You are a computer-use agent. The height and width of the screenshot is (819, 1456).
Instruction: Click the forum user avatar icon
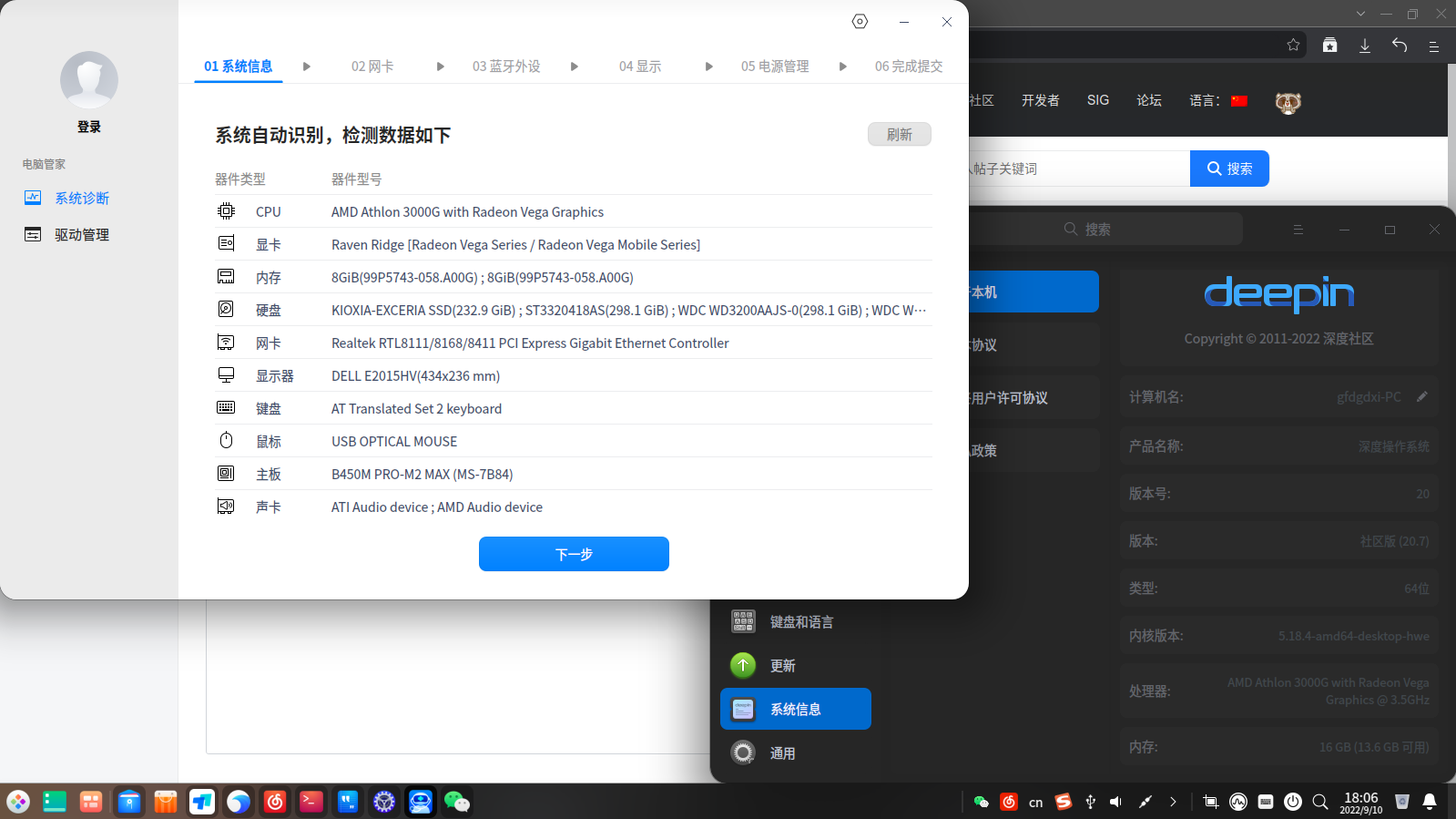(1288, 102)
